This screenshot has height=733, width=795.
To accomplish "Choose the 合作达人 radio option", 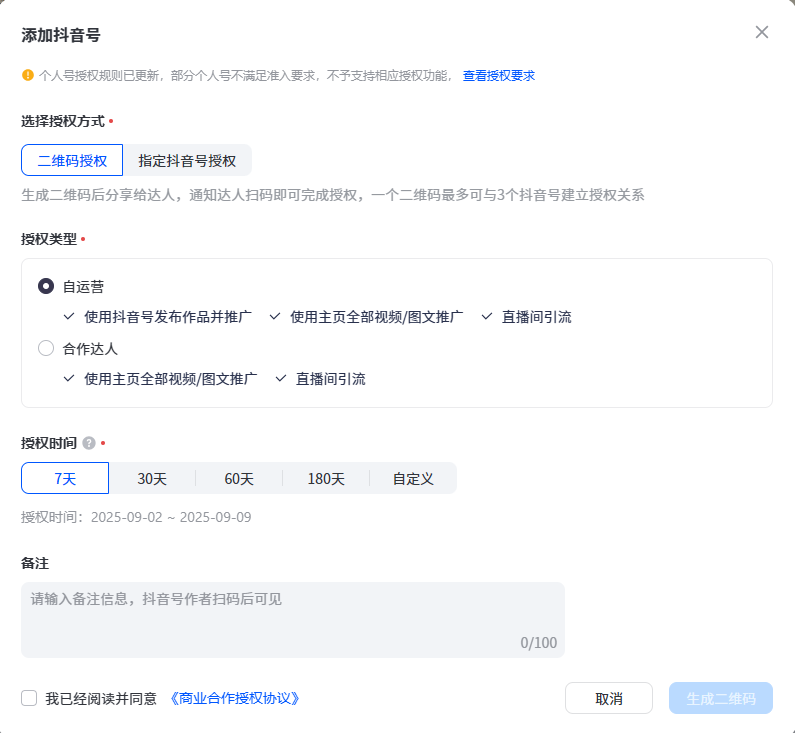I will 46,348.
